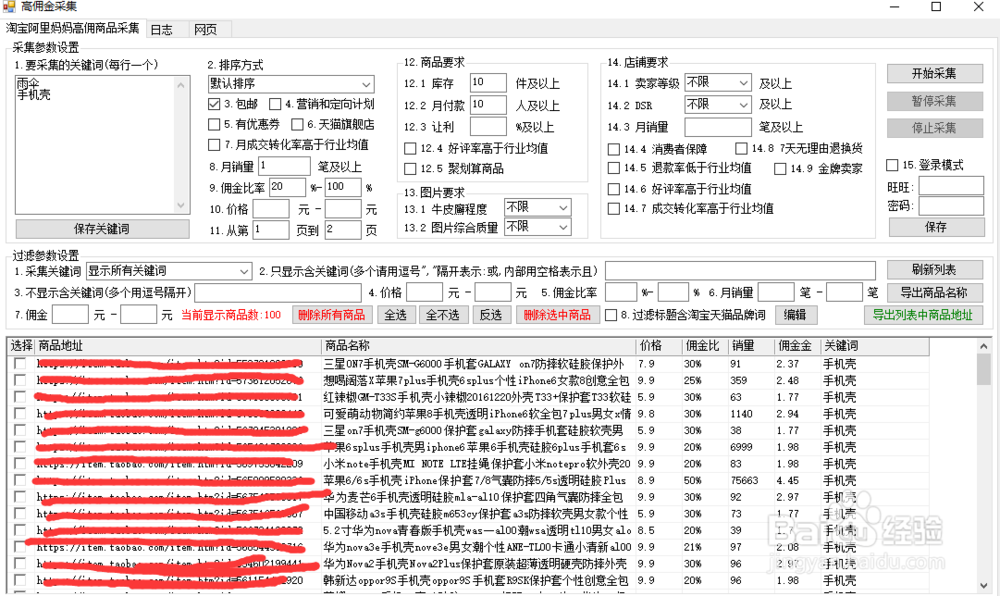1000x596 pixels.
Task: Click the 旺旺 account input field
Action: (x=950, y=187)
